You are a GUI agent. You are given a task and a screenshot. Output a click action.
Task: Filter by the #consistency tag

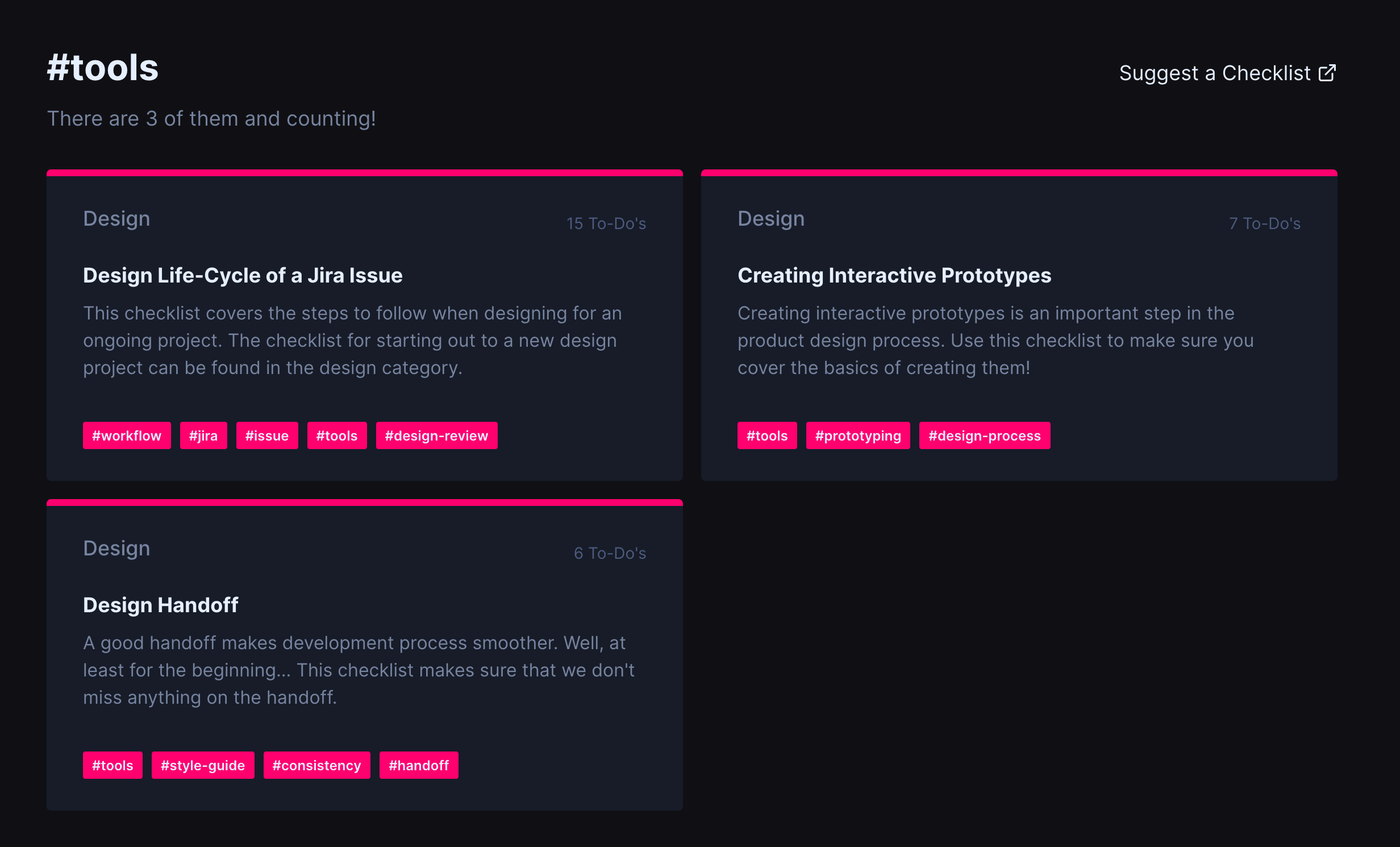click(316, 766)
